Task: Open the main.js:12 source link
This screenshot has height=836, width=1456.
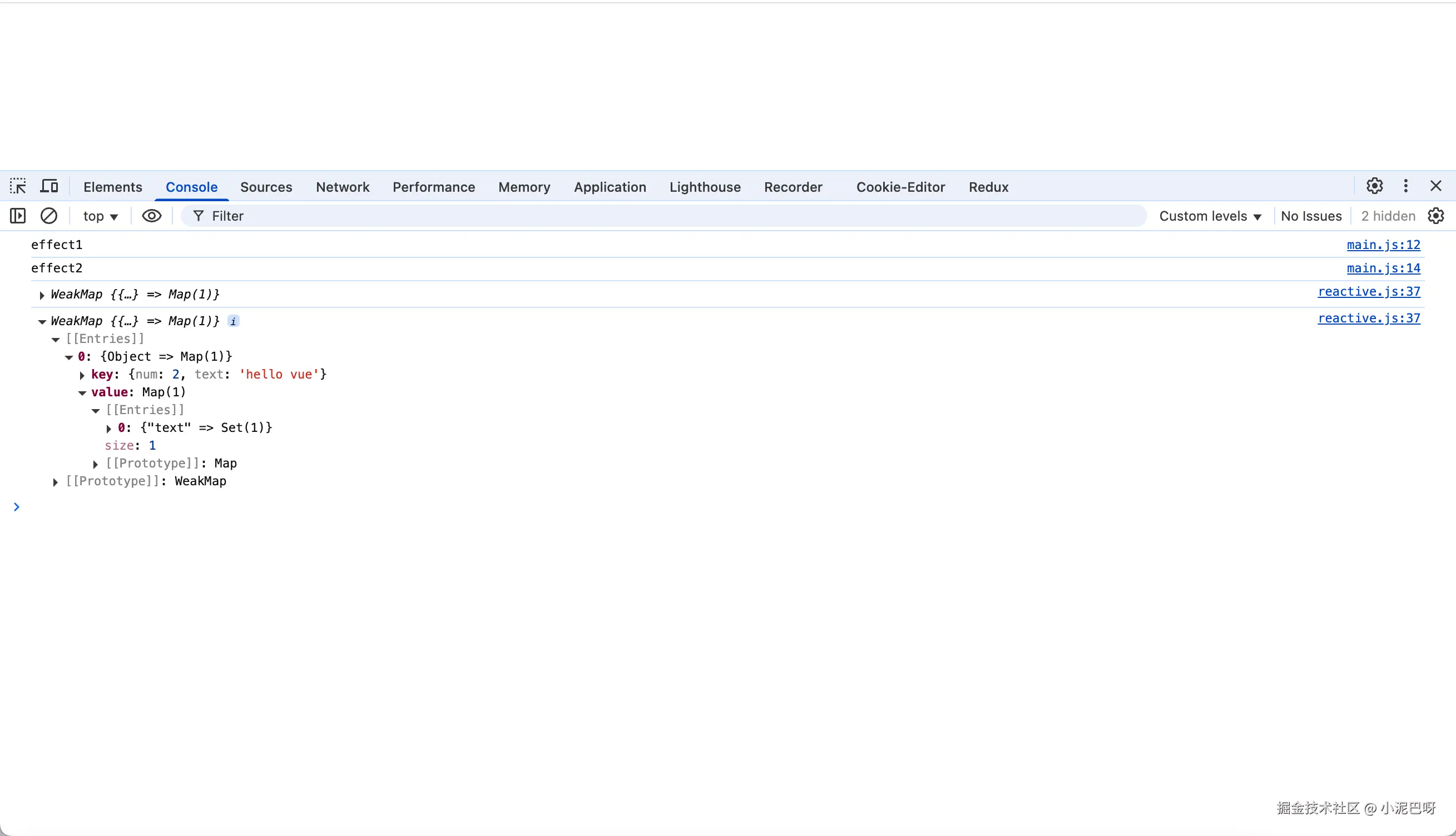Action: [1383, 245]
